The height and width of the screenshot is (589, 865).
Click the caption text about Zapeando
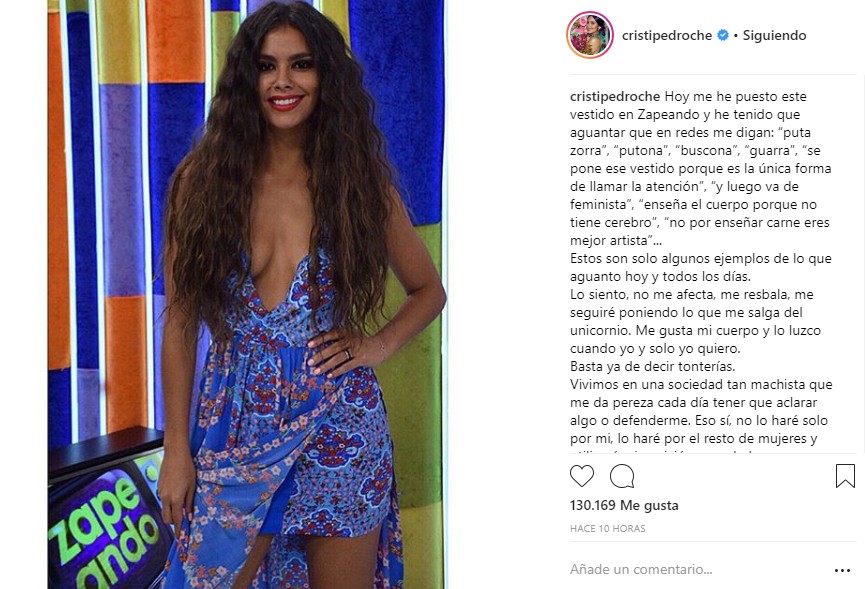pos(701,168)
